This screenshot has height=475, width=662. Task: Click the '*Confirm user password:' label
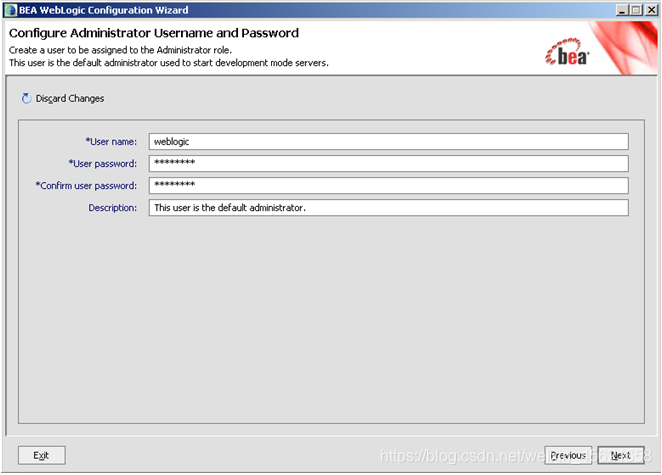[86, 185]
